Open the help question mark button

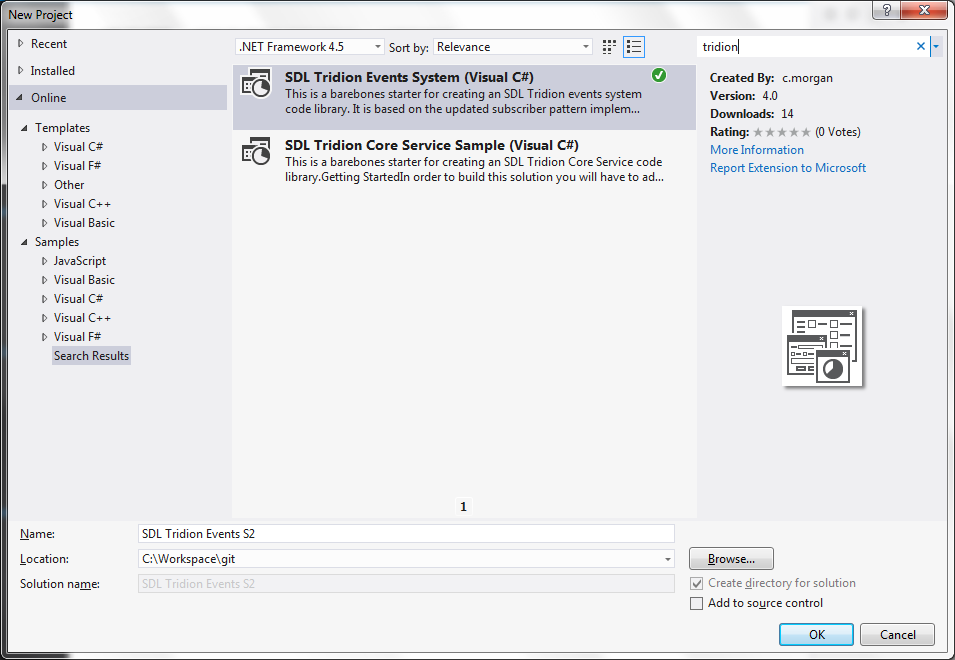click(x=886, y=10)
